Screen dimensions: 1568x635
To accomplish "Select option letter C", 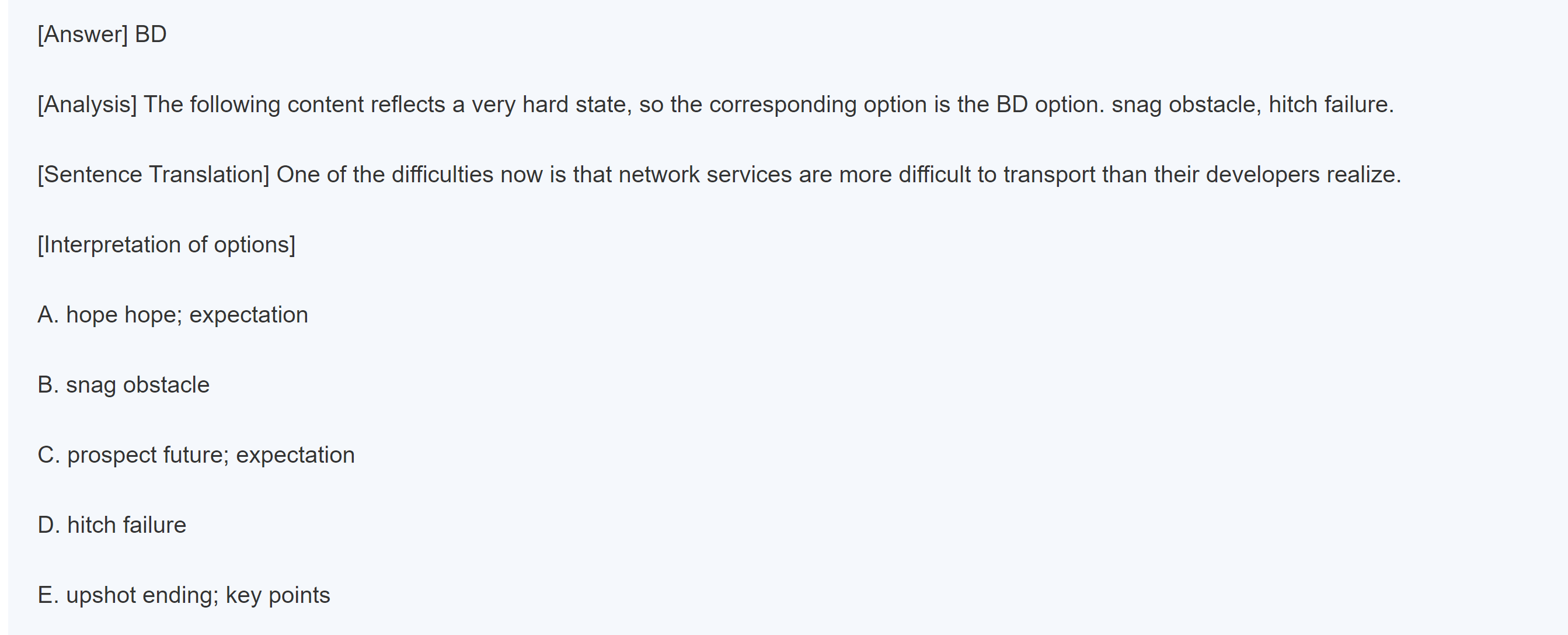I will [x=47, y=455].
